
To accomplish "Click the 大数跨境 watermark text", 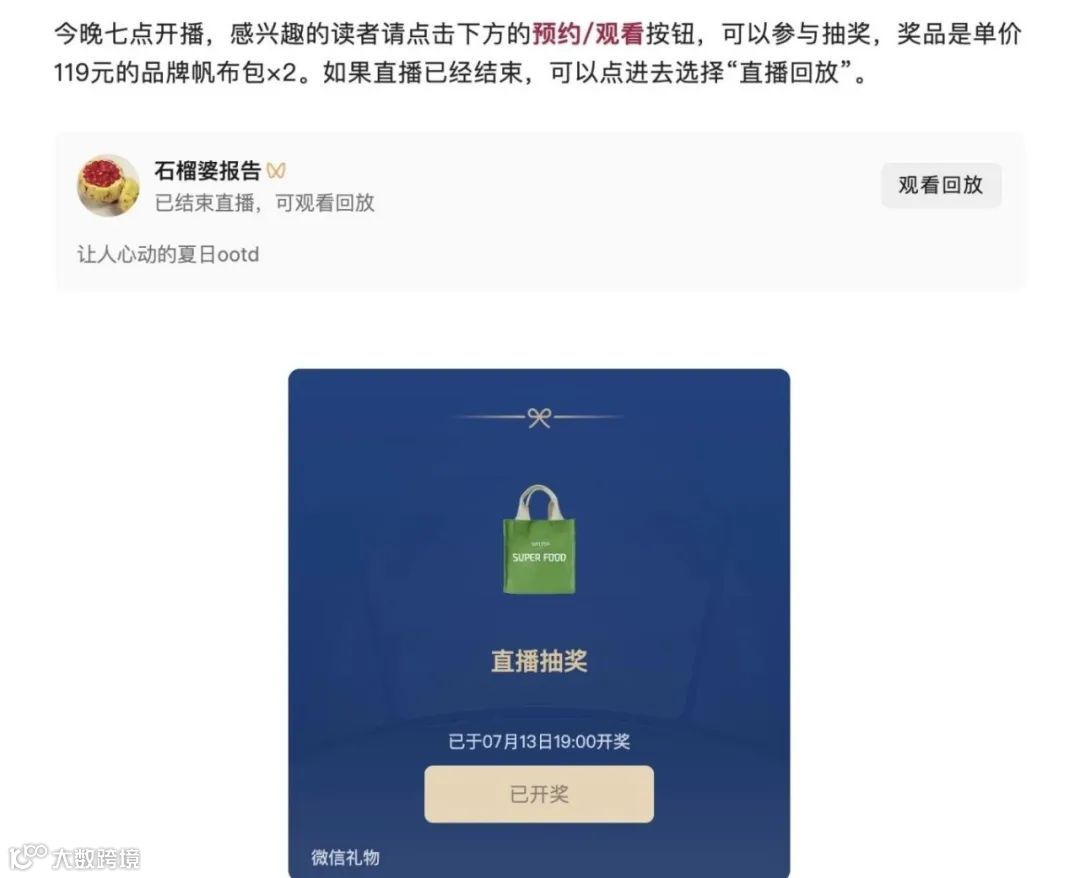I will pos(96,859).
